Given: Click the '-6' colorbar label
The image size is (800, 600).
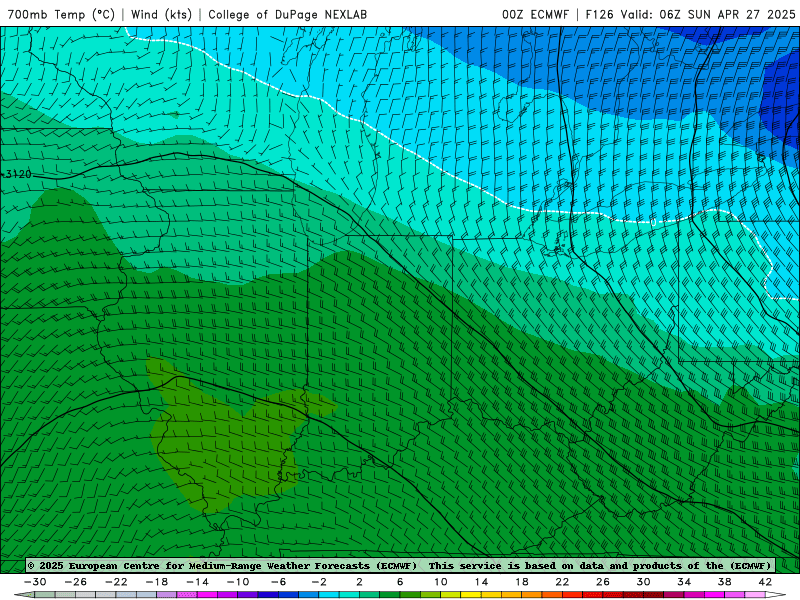Looking at the screenshot, I should point(278,582).
